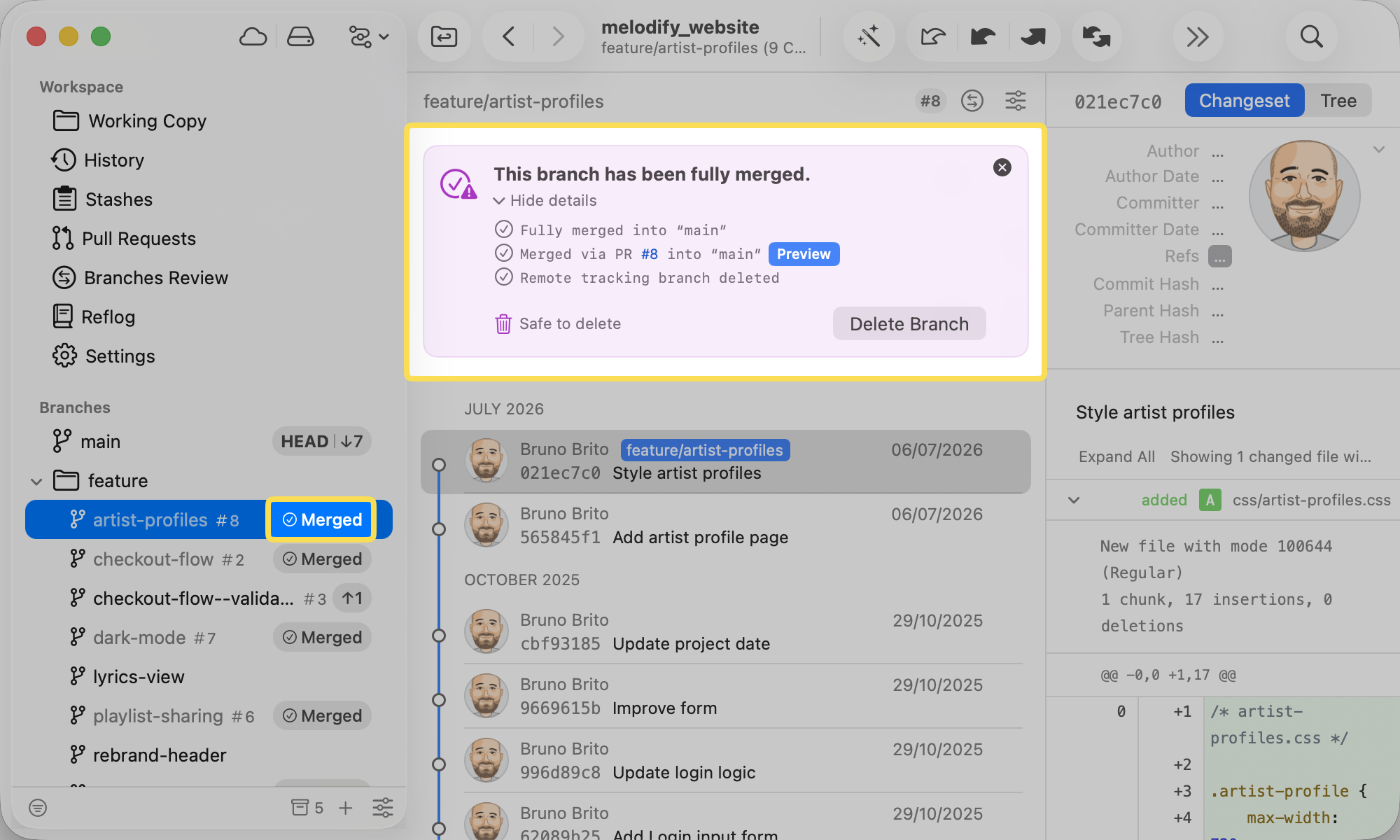Screen dimensions: 1400x840
Task: Collapse the css/artist-profiles.css file diff
Action: [1074, 500]
